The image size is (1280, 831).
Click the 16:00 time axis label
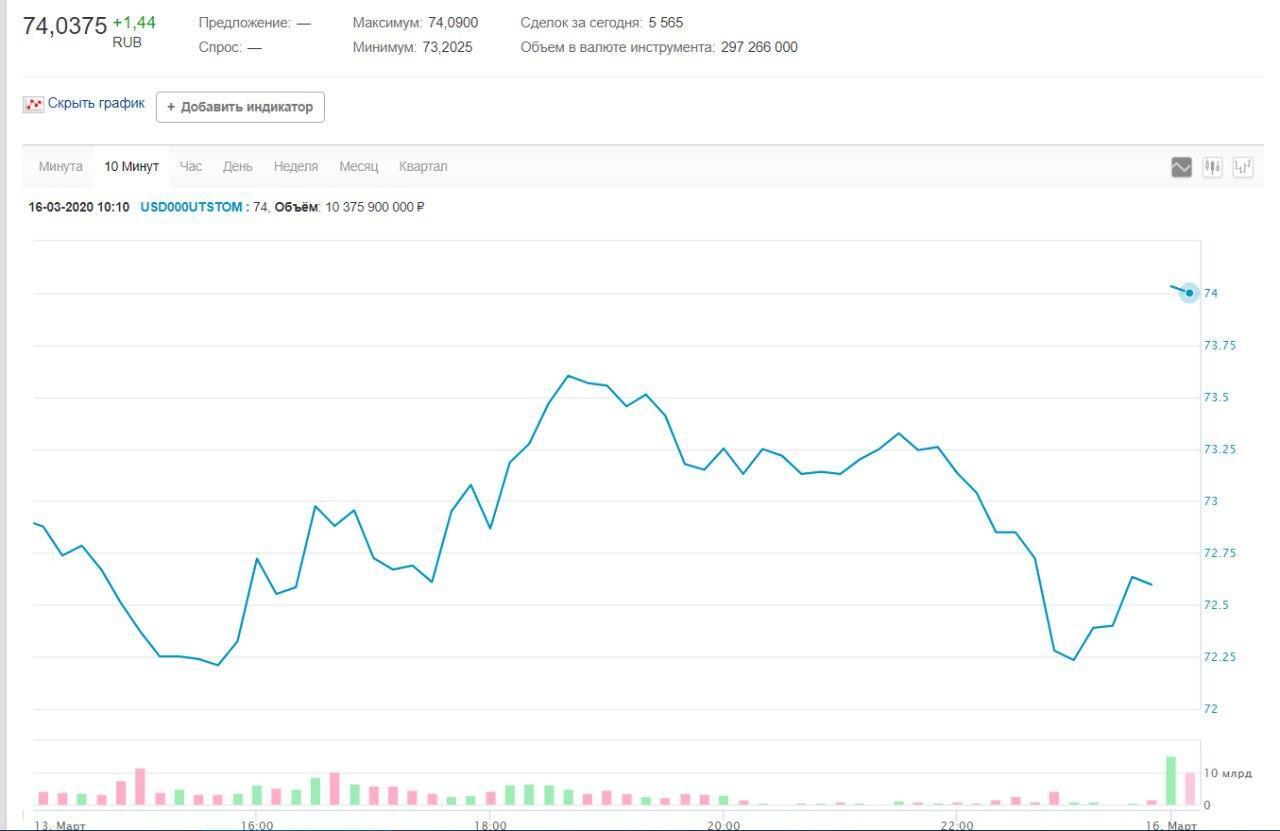pos(257,825)
